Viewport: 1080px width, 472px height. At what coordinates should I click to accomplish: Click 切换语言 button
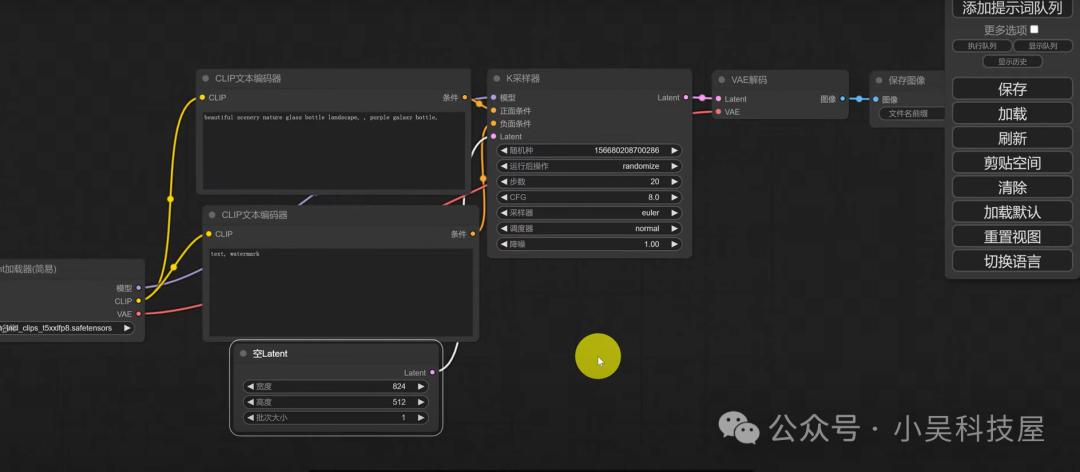click(x=1012, y=261)
